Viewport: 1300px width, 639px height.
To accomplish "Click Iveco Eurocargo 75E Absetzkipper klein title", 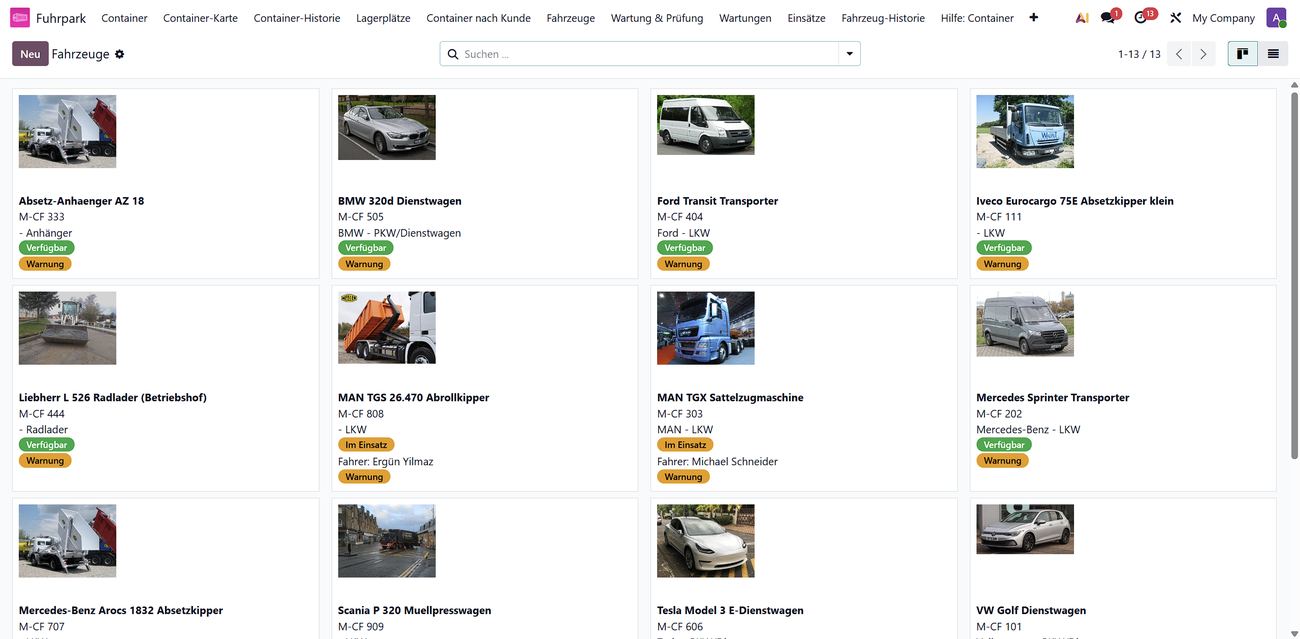I will click(1075, 201).
